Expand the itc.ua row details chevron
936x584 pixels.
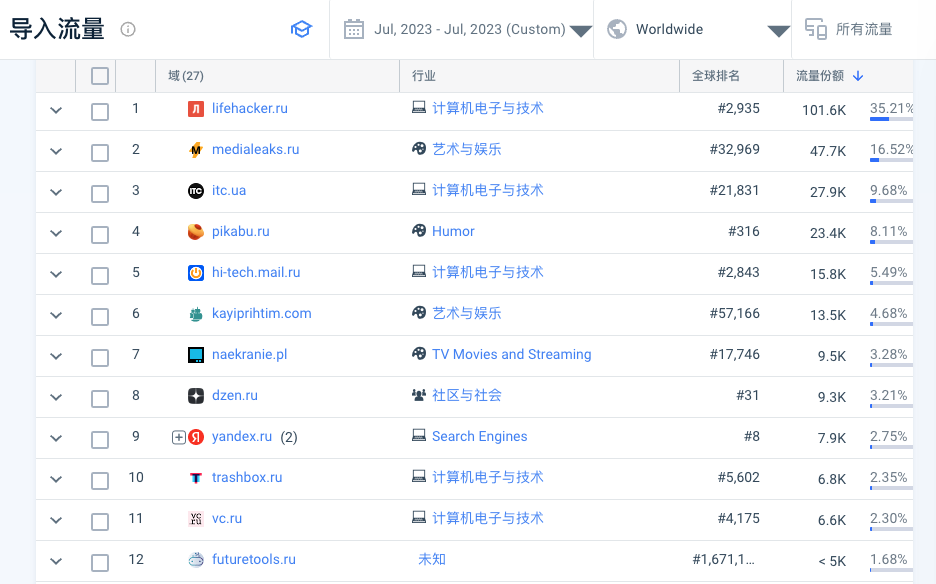[x=56, y=193]
